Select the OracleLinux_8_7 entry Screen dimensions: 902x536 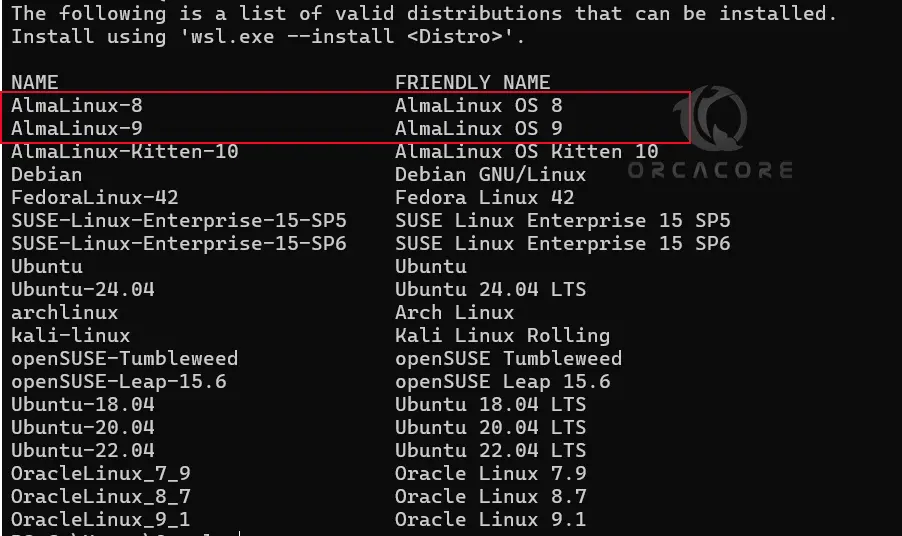point(101,496)
